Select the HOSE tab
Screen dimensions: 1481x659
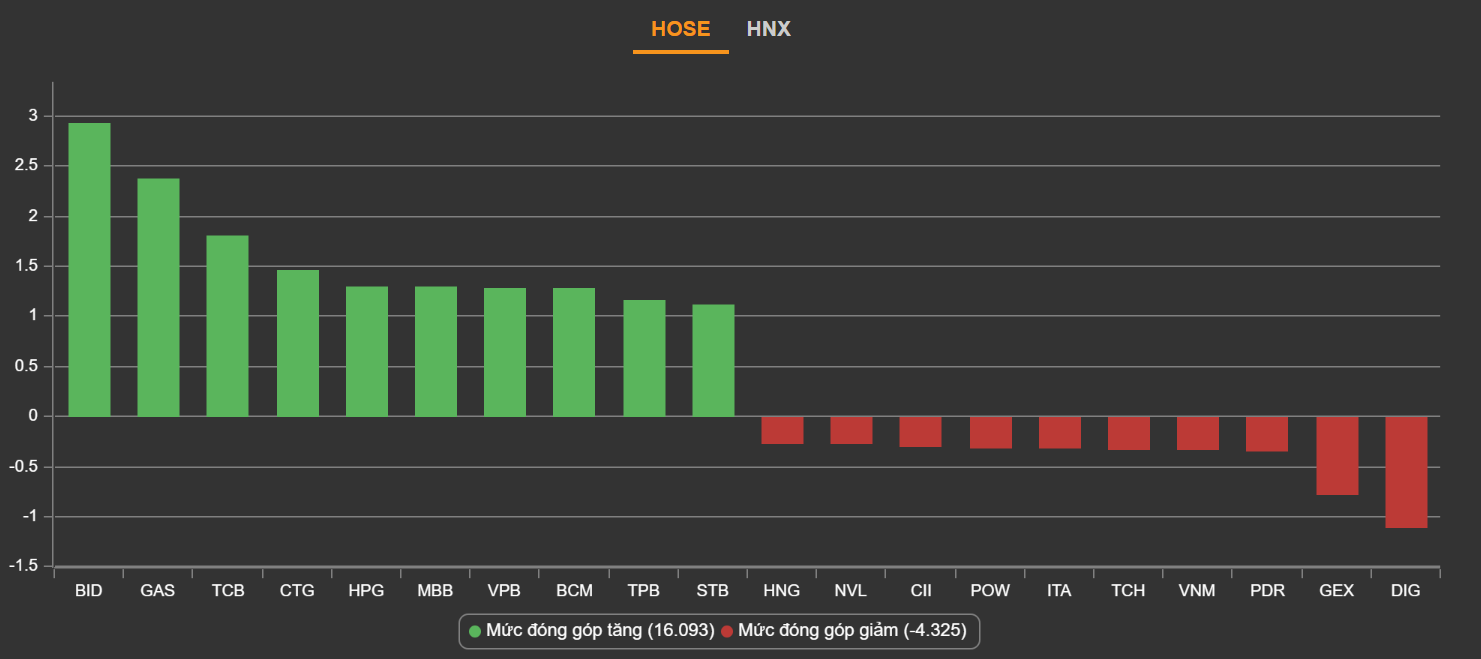[x=680, y=29]
